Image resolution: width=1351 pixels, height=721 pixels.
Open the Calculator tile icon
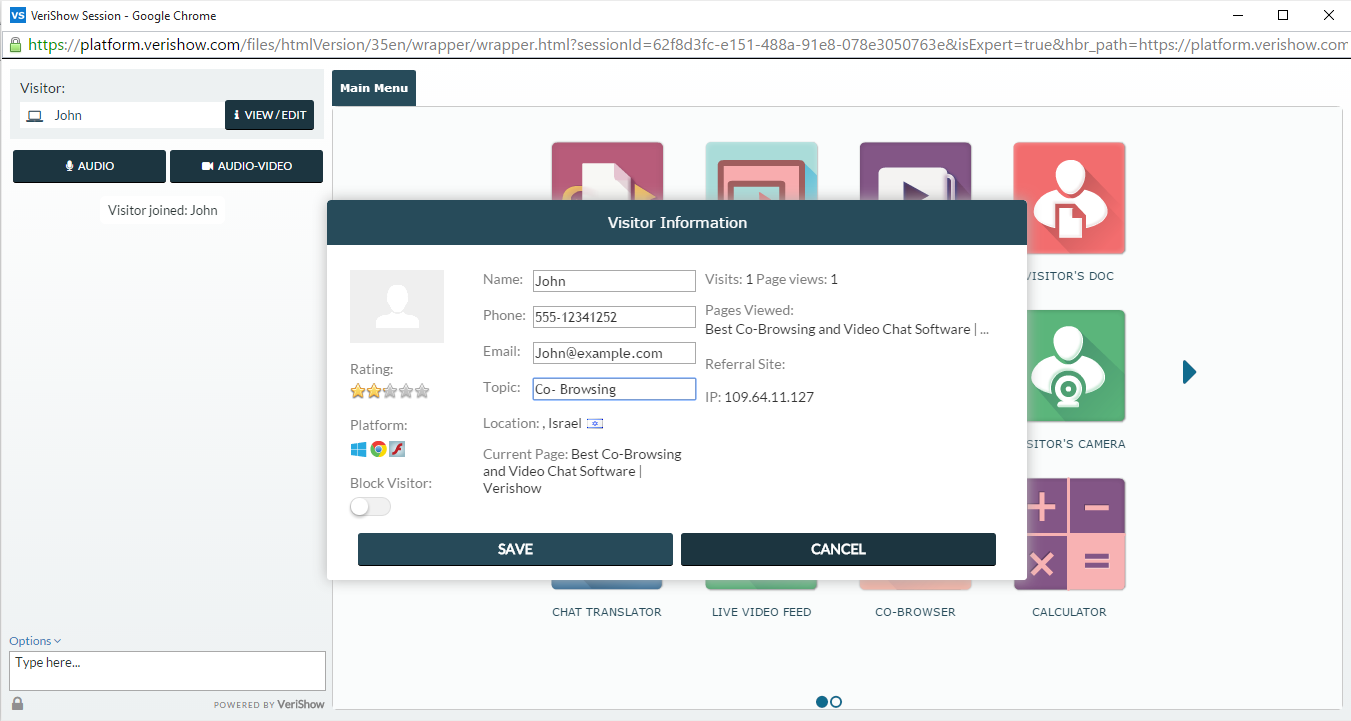click(x=1069, y=534)
